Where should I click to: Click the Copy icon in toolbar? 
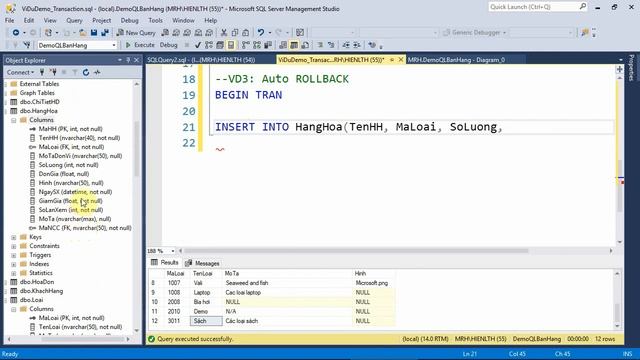point(235,33)
